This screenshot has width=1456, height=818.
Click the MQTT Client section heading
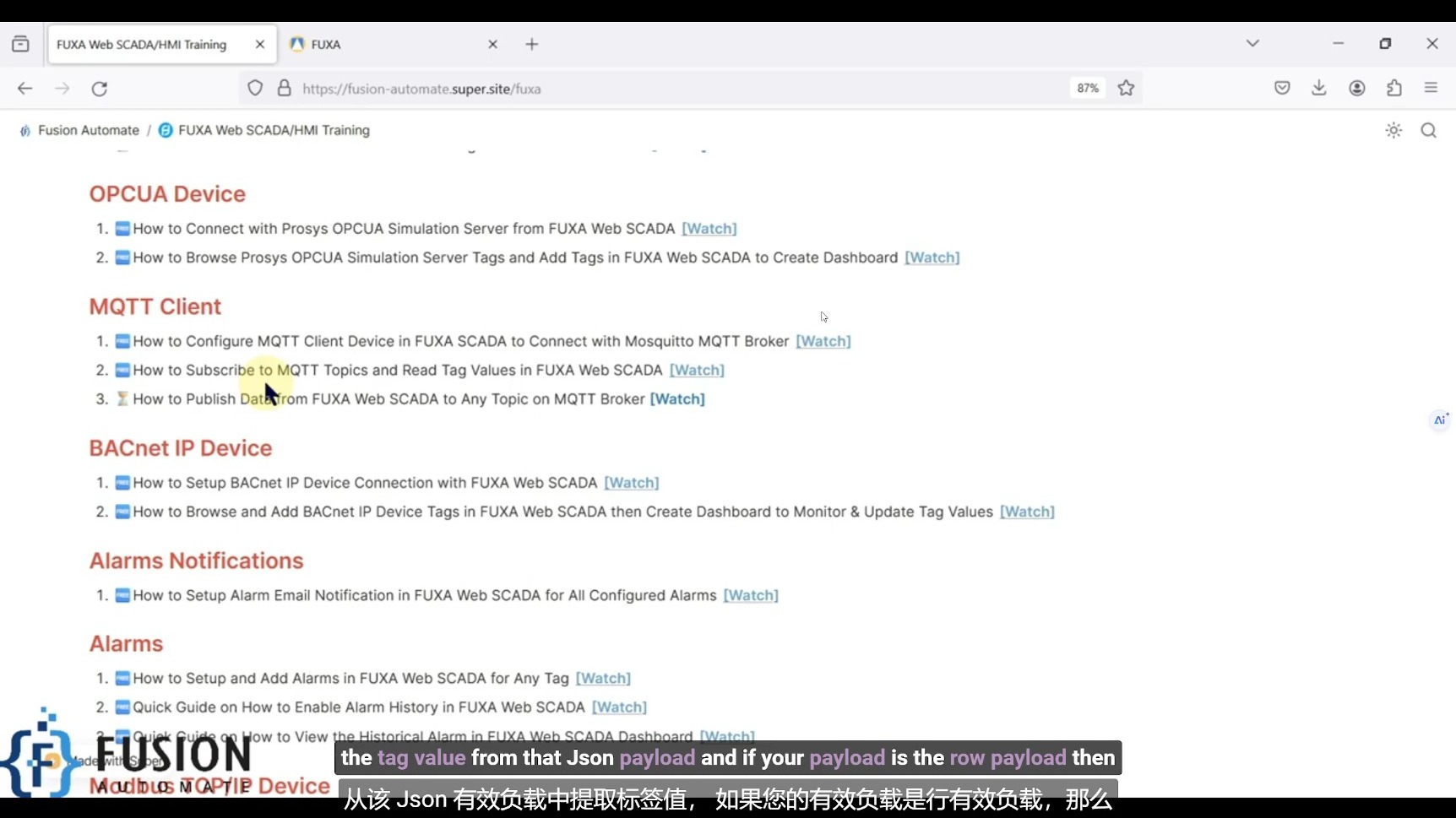155,306
